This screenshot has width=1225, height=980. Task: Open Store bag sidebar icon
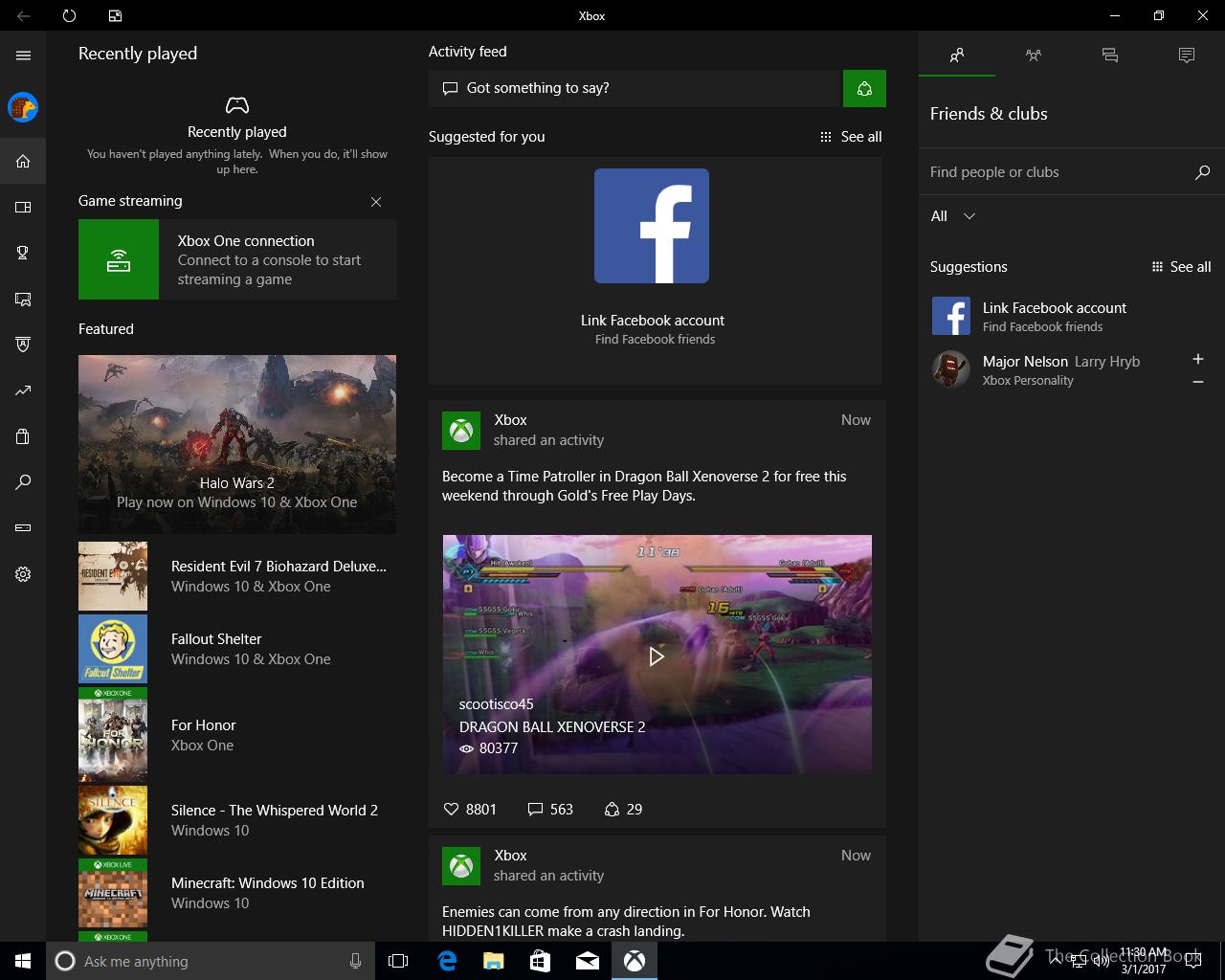tap(23, 436)
